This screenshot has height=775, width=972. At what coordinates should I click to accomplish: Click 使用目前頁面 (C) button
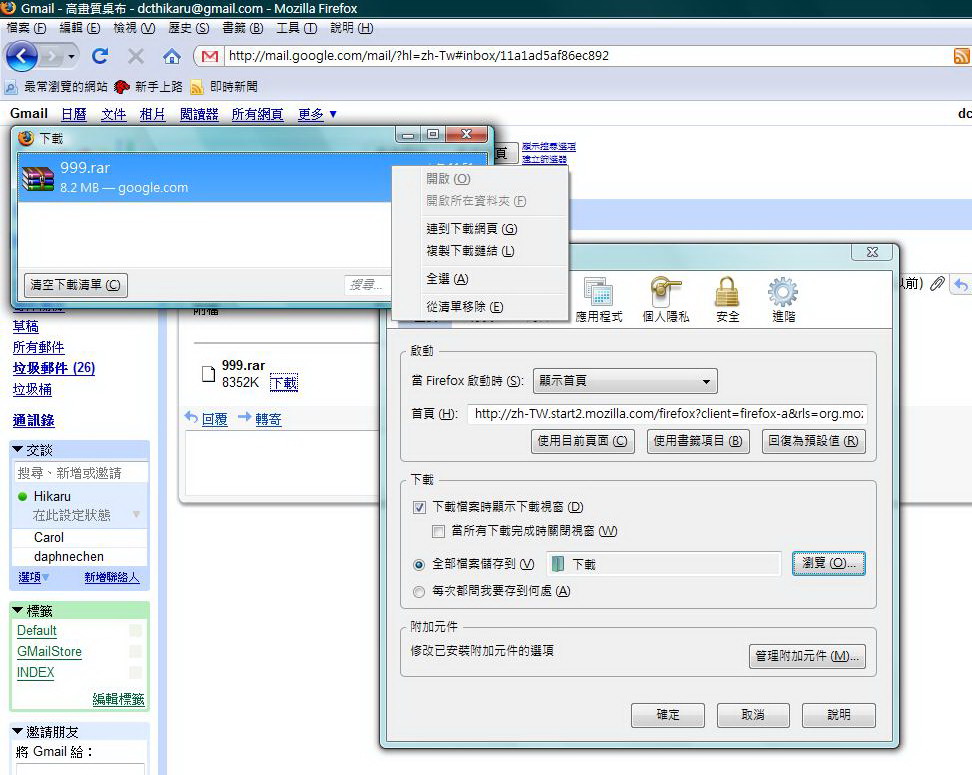[x=583, y=441]
